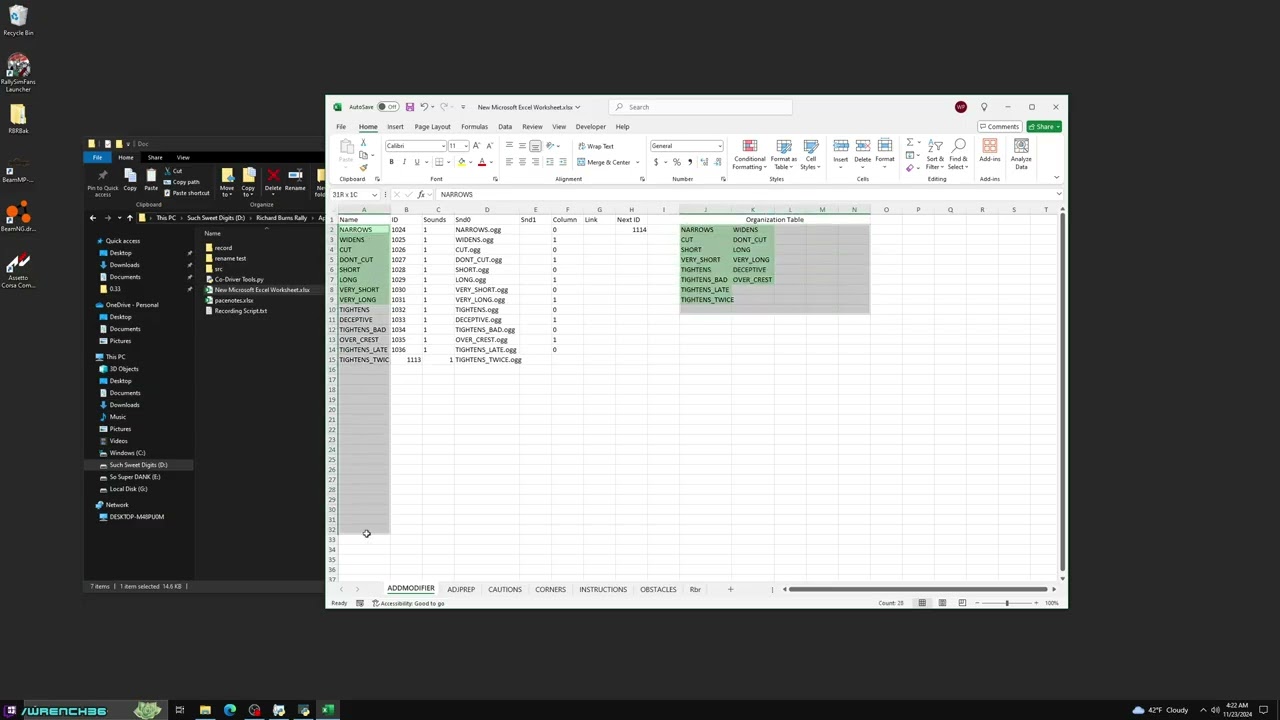Open the Insert ribbon tab in Excel

tap(395, 127)
